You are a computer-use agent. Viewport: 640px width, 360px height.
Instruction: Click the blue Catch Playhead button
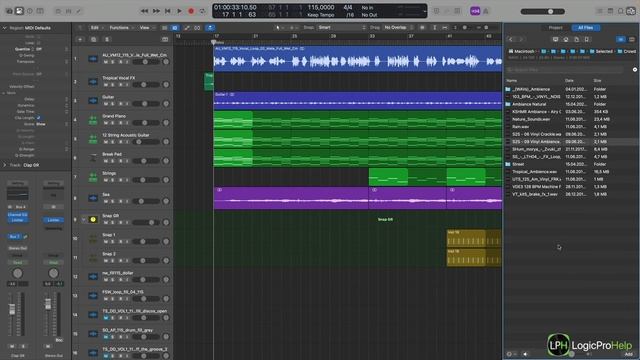click(210, 28)
